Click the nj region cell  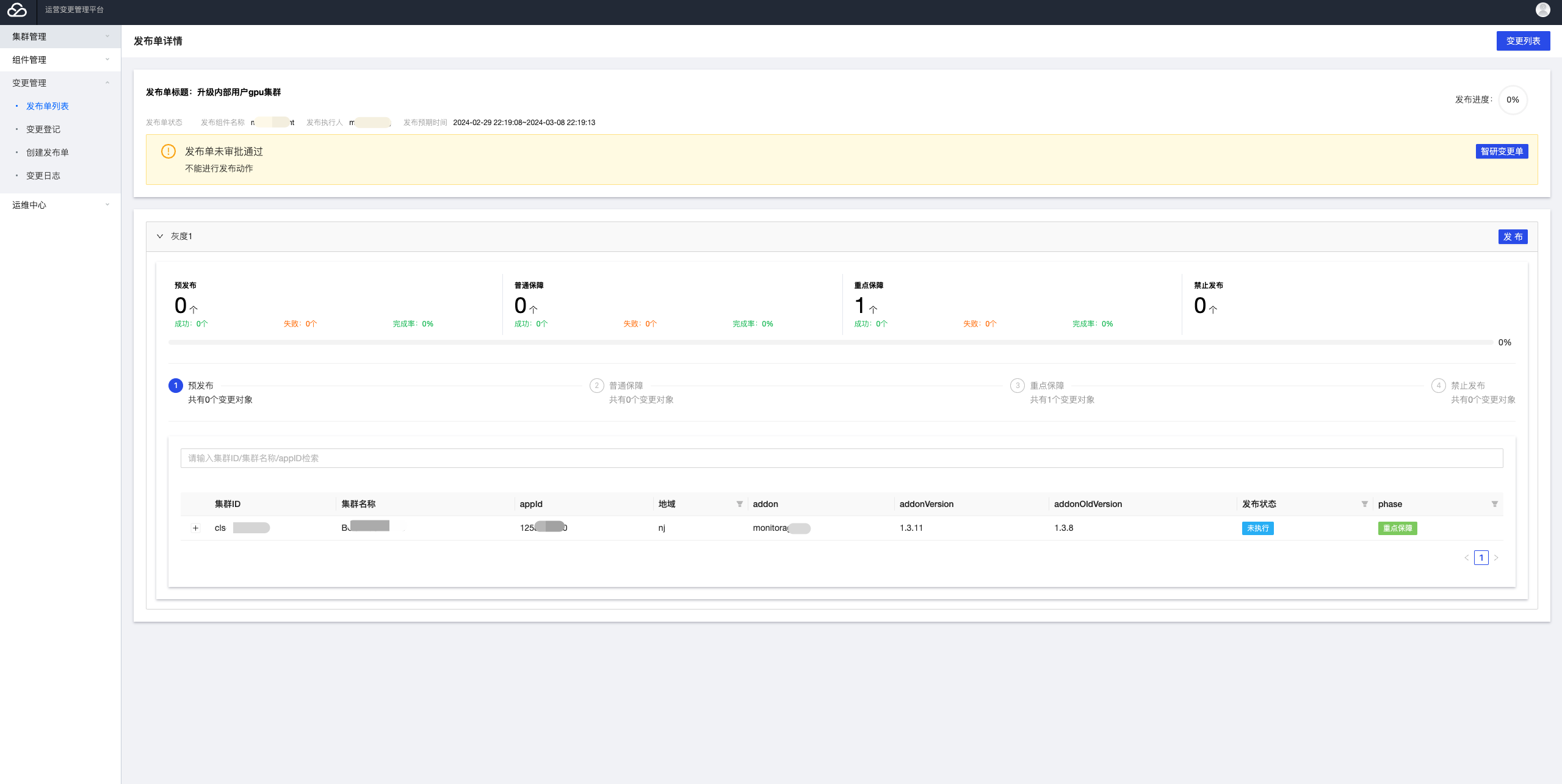662,528
